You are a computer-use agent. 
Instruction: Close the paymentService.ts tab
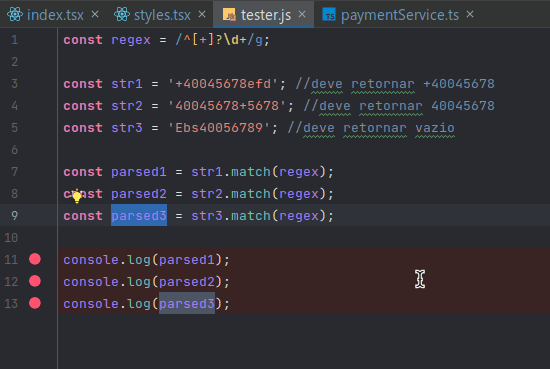[x=470, y=14]
